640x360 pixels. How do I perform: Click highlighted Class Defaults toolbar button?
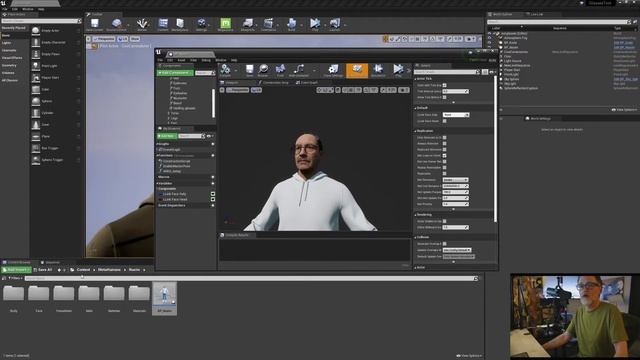pyautogui.click(x=357, y=71)
